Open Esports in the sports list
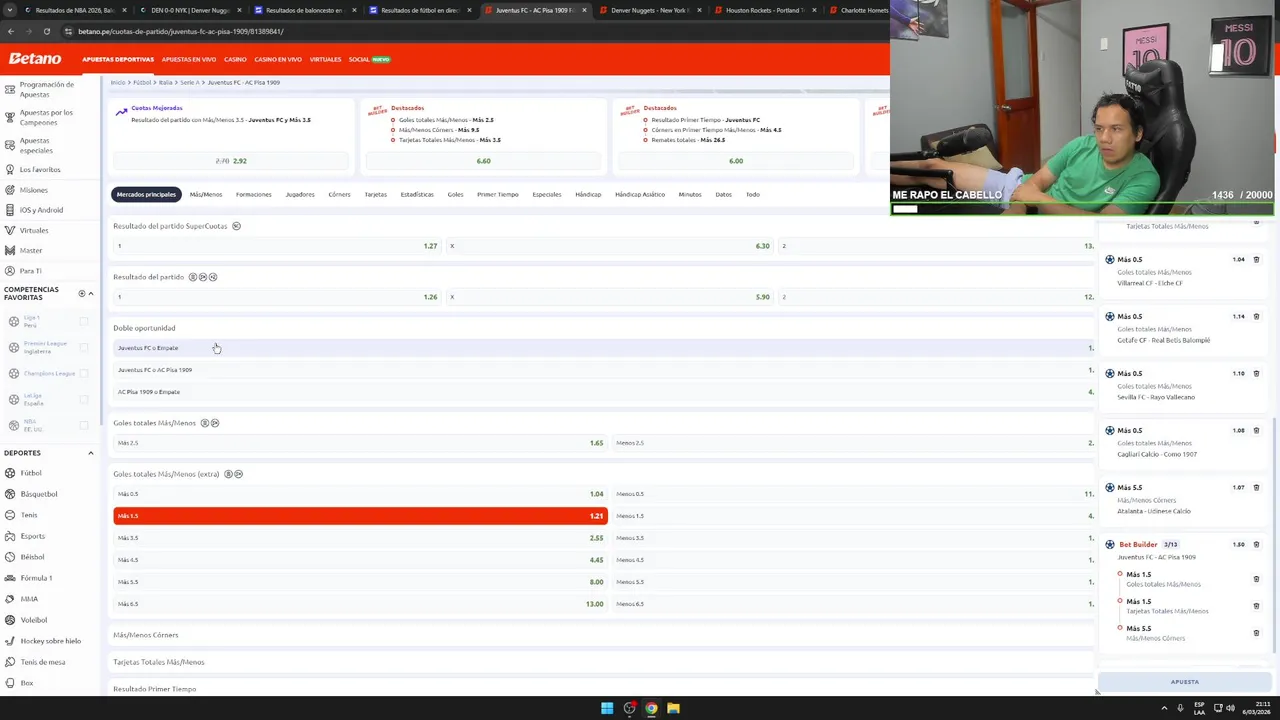Viewport: 1280px width, 720px height. click(32, 536)
